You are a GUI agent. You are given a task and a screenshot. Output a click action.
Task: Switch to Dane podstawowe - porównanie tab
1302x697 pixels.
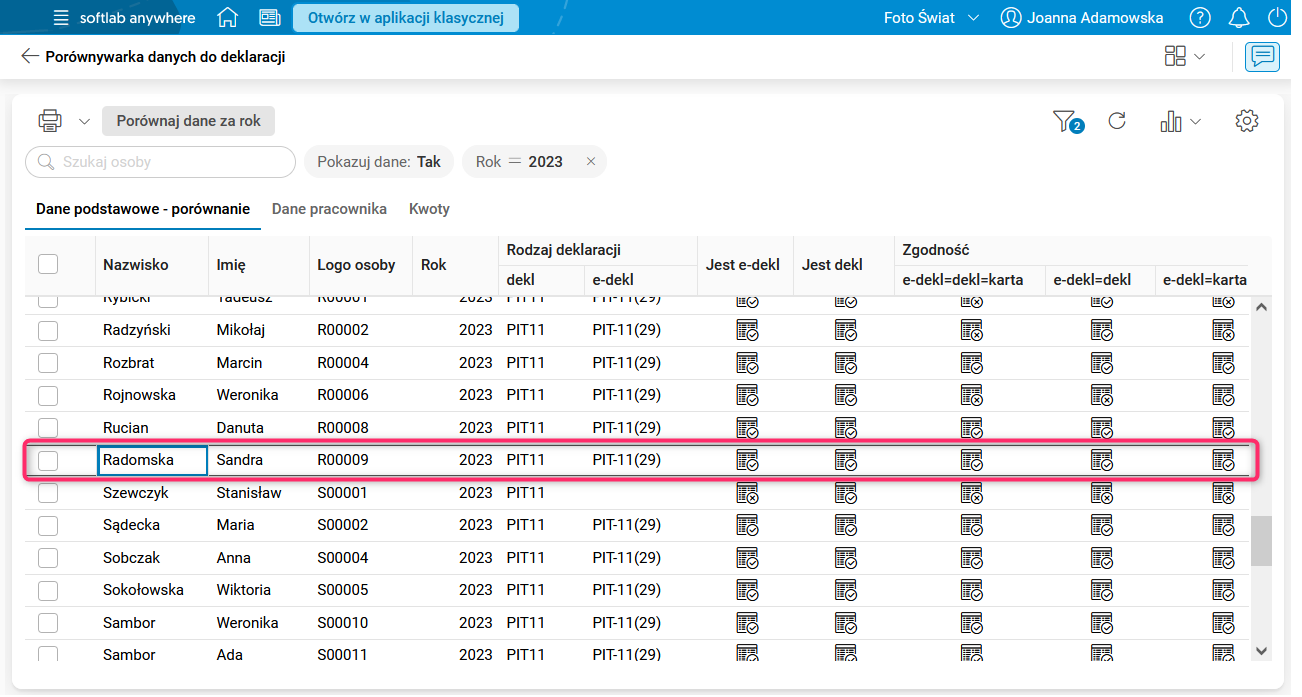(x=143, y=209)
